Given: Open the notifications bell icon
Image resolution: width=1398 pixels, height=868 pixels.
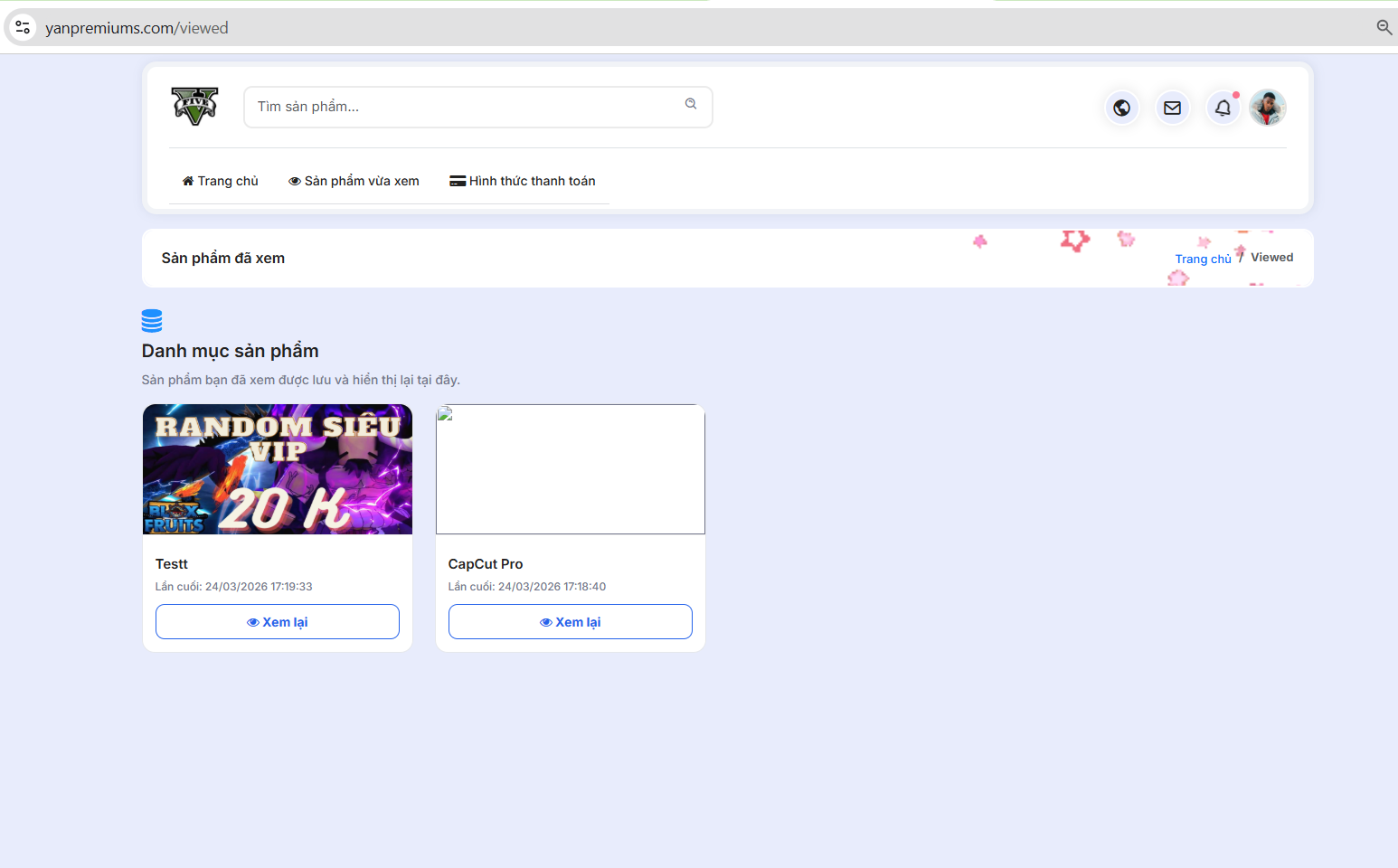Looking at the screenshot, I should click(x=1223, y=108).
